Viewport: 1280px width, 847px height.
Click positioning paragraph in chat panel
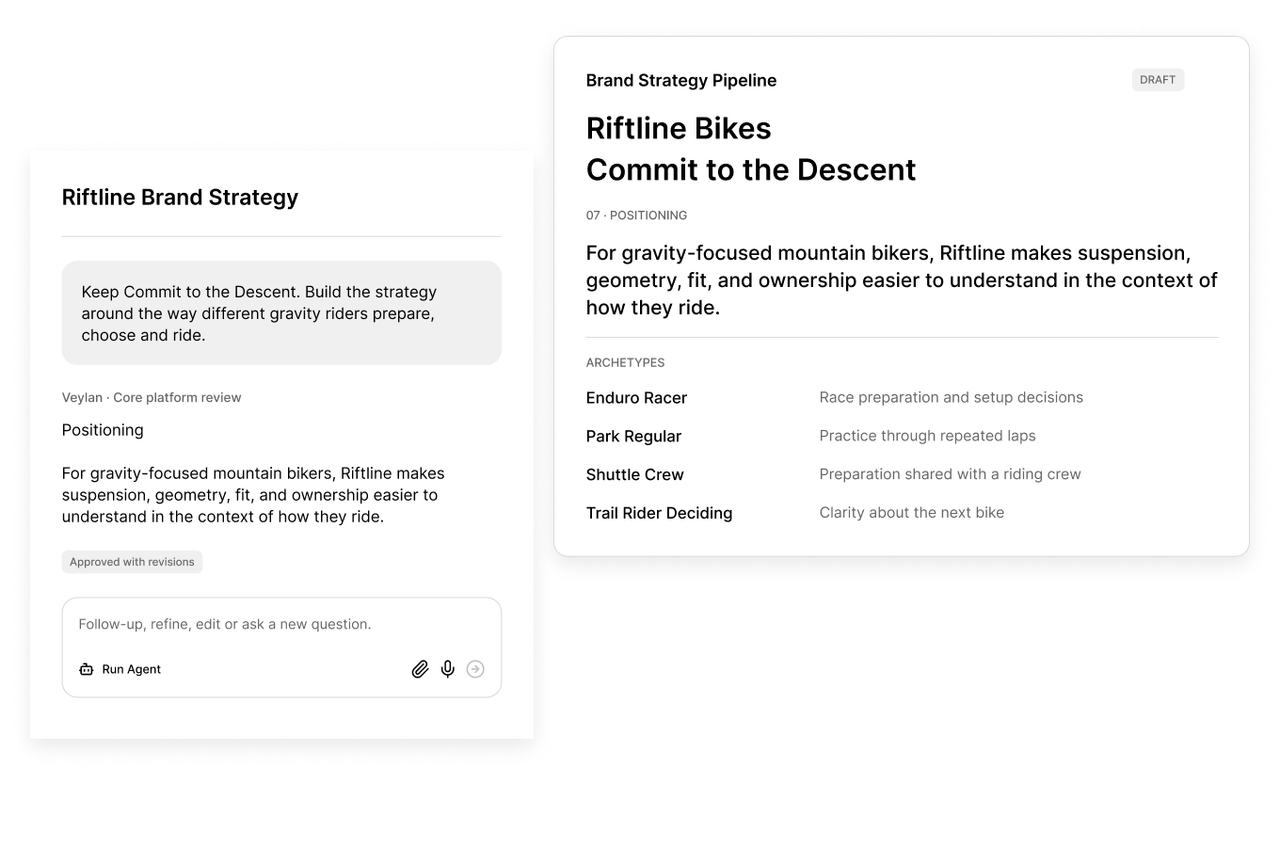pos(253,495)
